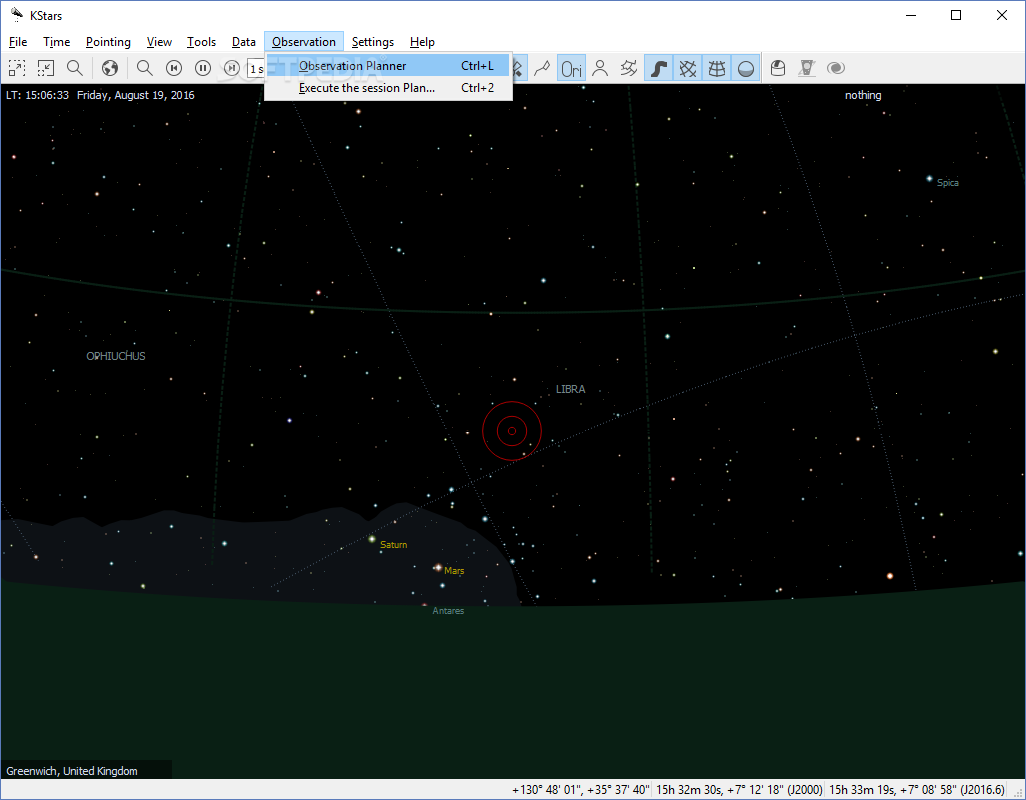Screen dimensions: 1026x800
Task: Click the Antares star label
Action: 448,610
